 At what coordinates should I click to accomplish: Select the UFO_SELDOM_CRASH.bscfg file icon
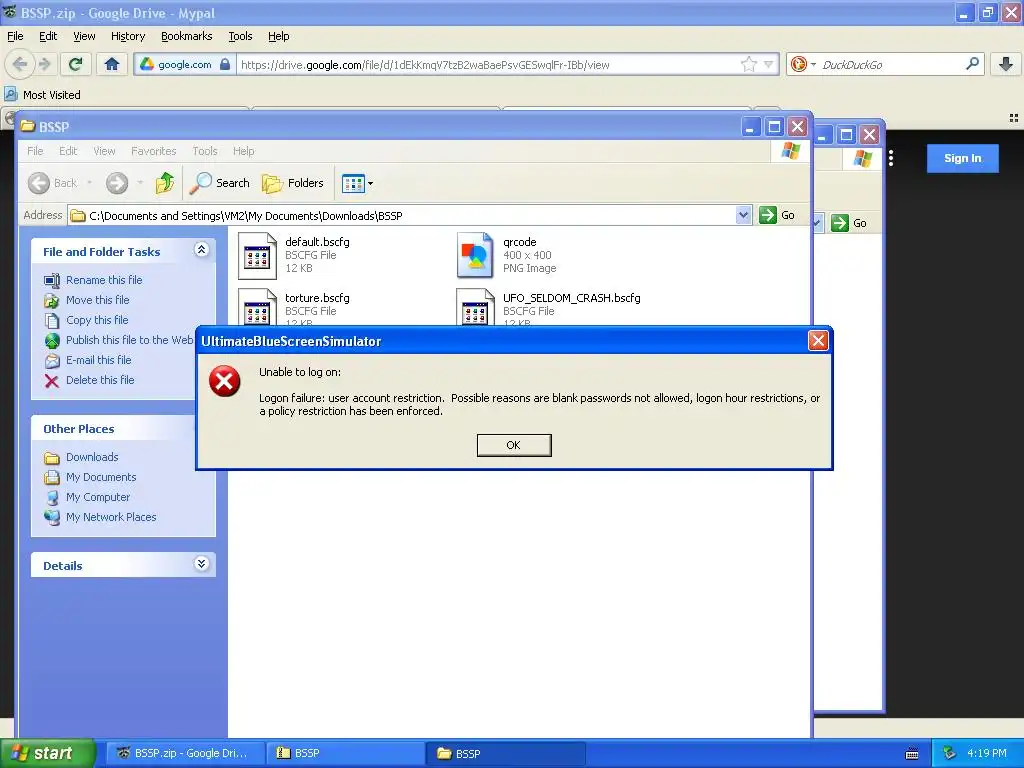tap(475, 307)
